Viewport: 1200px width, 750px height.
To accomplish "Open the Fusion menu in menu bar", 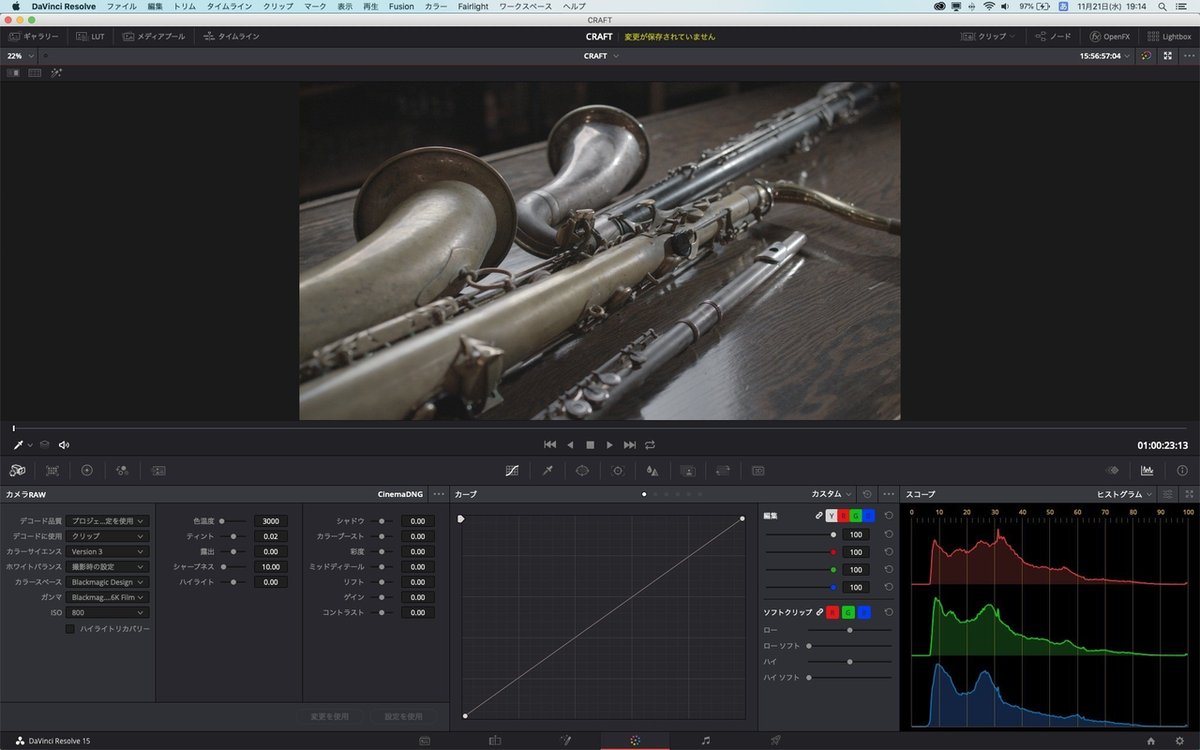I will pyautogui.click(x=401, y=6).
